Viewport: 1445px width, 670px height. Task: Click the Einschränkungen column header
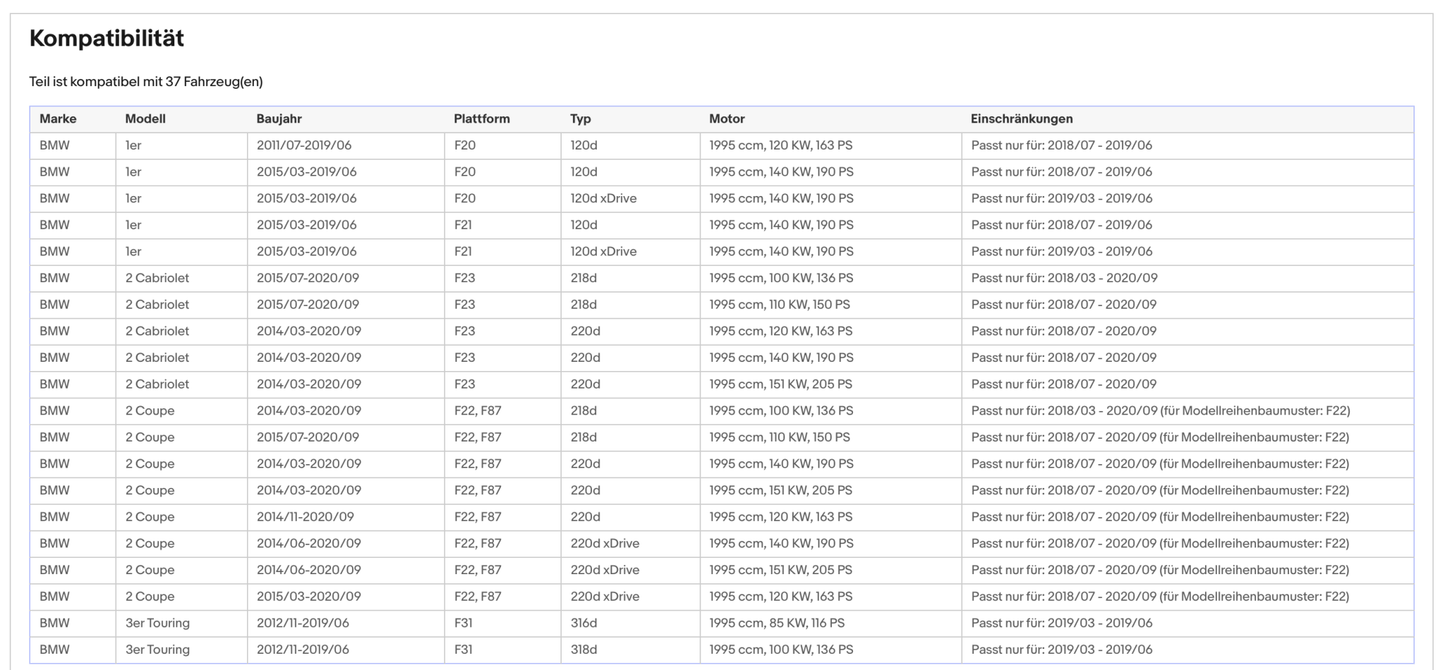point(1021,119)
